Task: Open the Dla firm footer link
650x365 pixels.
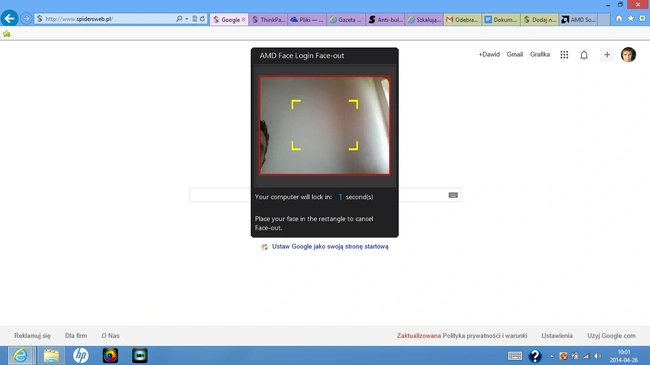Action: click(x=76, y=336)
